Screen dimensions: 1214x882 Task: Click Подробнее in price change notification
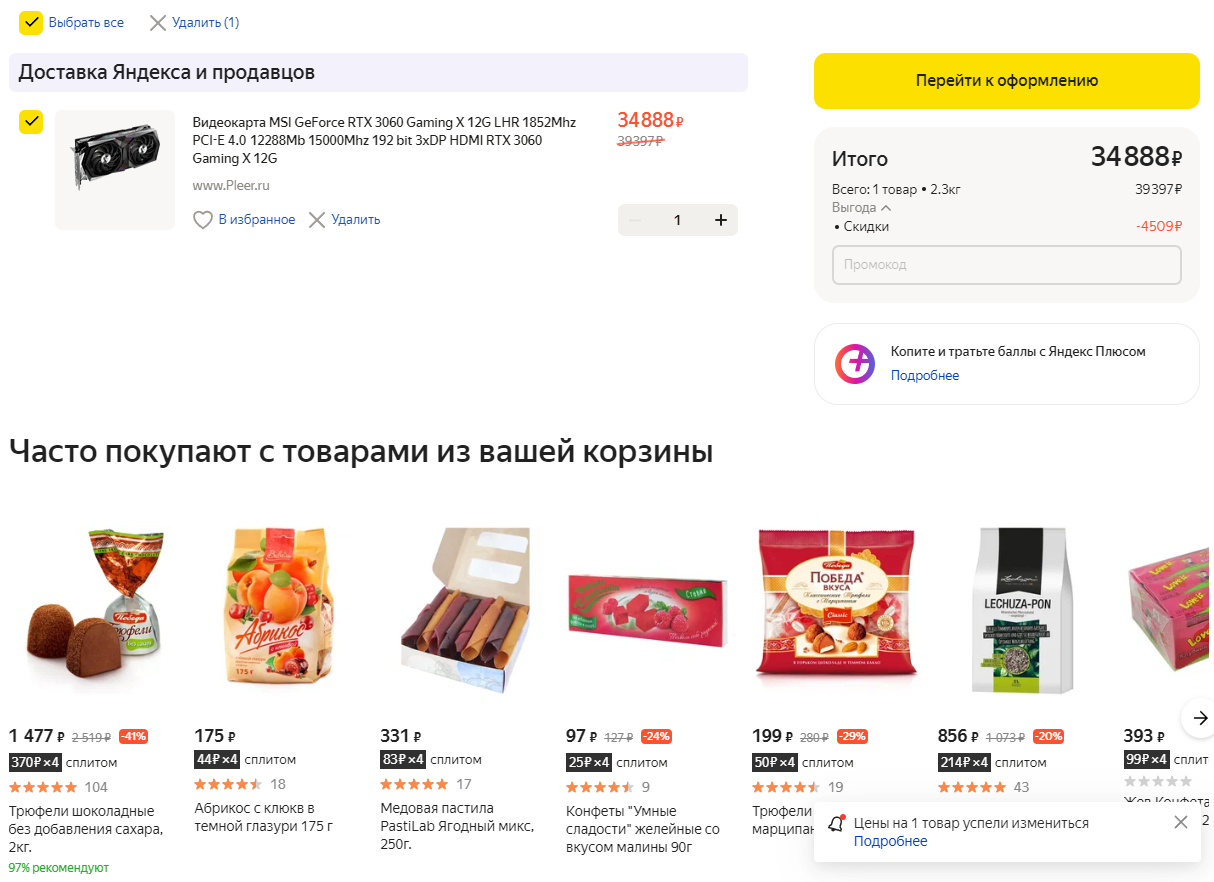[890, 842]
